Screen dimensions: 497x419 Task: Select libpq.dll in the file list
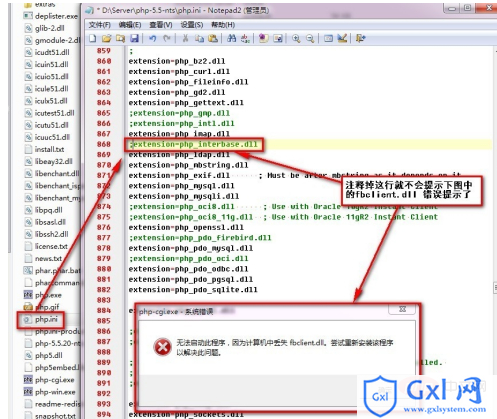49,210
